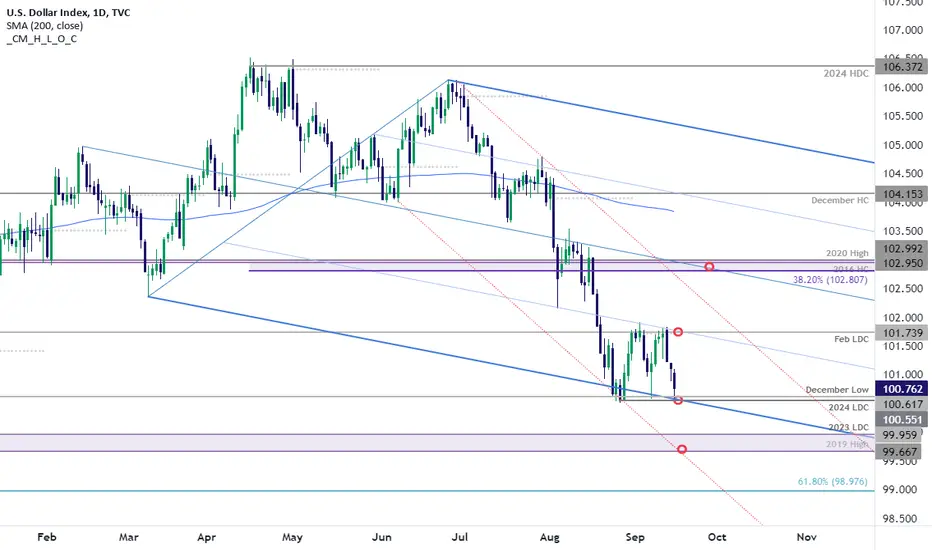The image size is (932, 550).
Task: Click the 106.000 price axis value
Action: [x=902, y=87]
